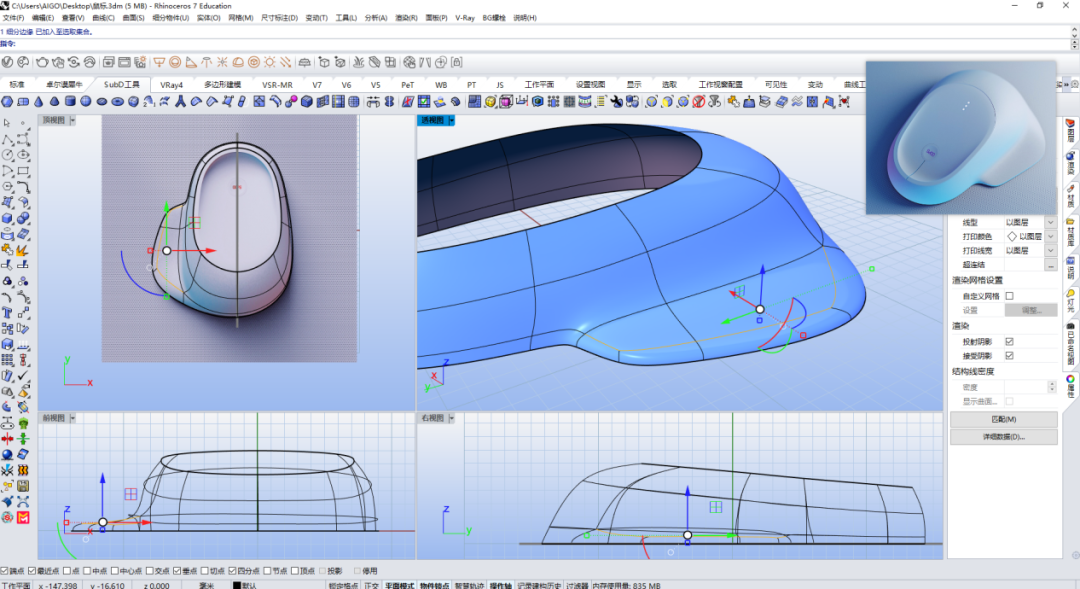Open the 曲面(S) menu
The image size is (1080, 589).
click(x=133, y=18)
